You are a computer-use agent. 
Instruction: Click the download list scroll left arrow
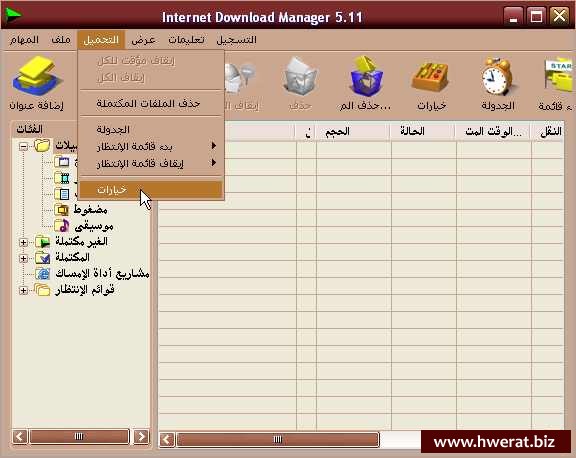[167, 439]
